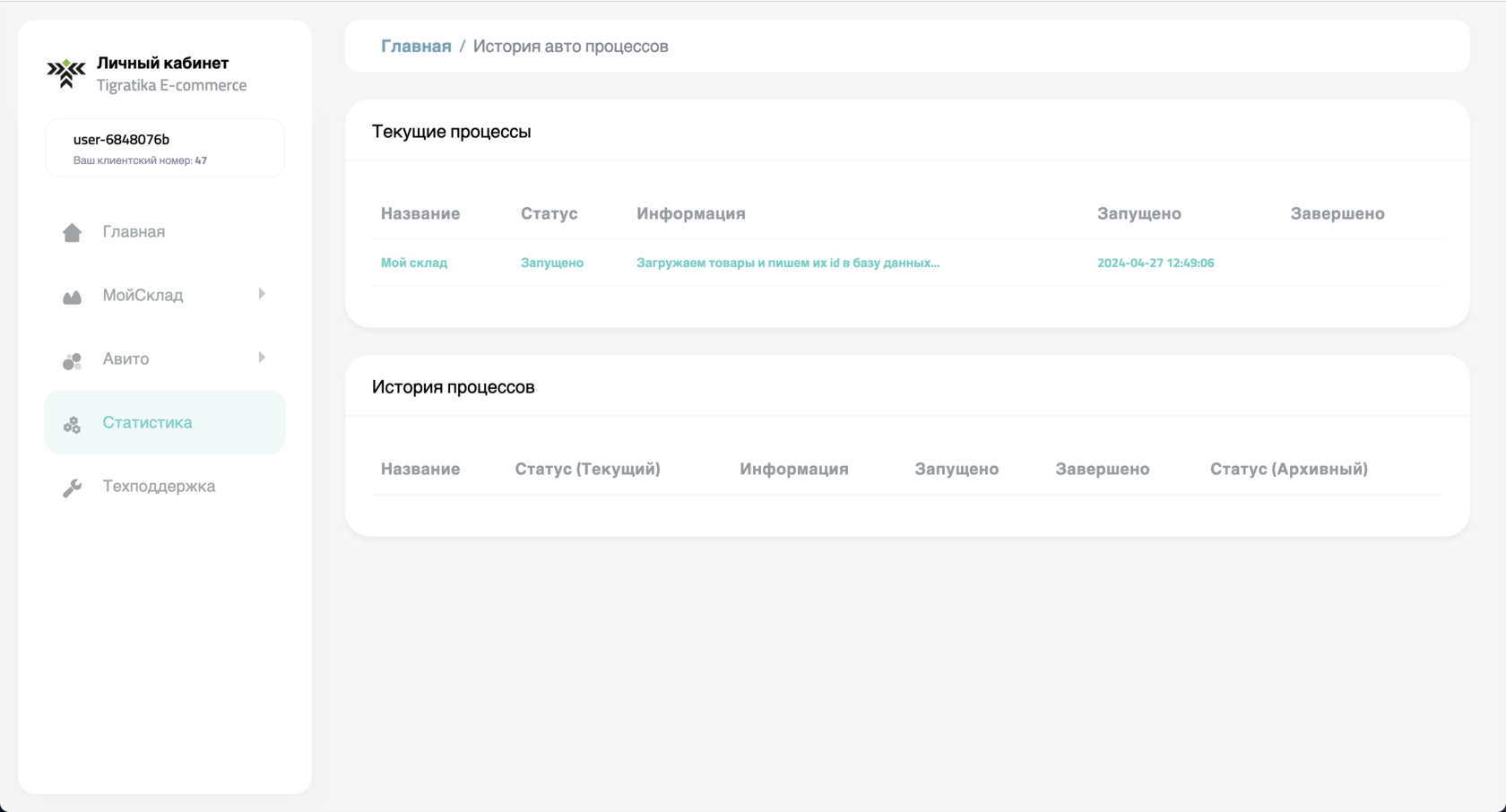Image resolution: width=1506 pixels, height=812 pixels.
Task: Open the Авито menu item
Action: 165,358
